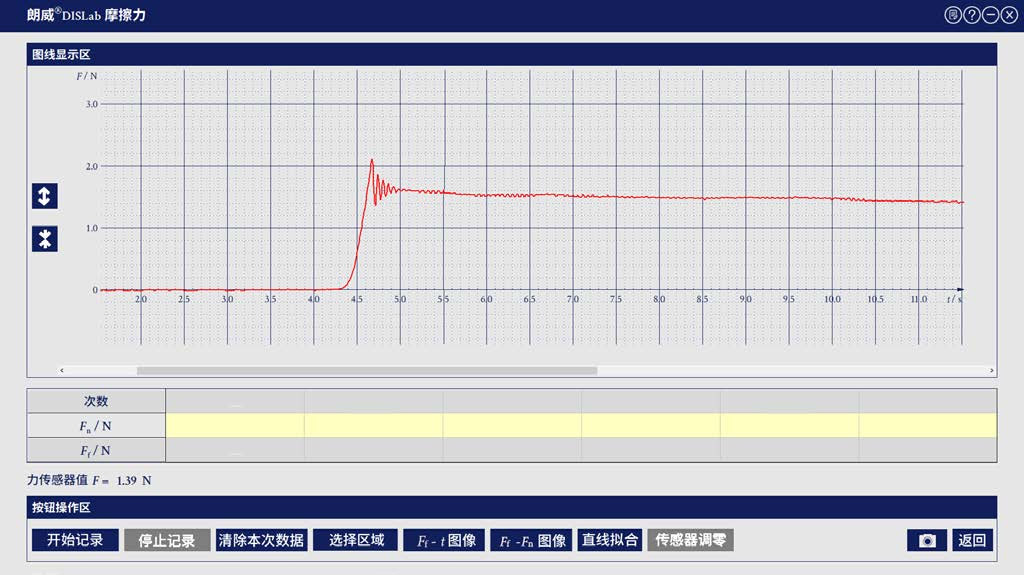The image size is (1024, 575).
Task: Close the DISLab friction window
Action: (x=1008, y=15)
